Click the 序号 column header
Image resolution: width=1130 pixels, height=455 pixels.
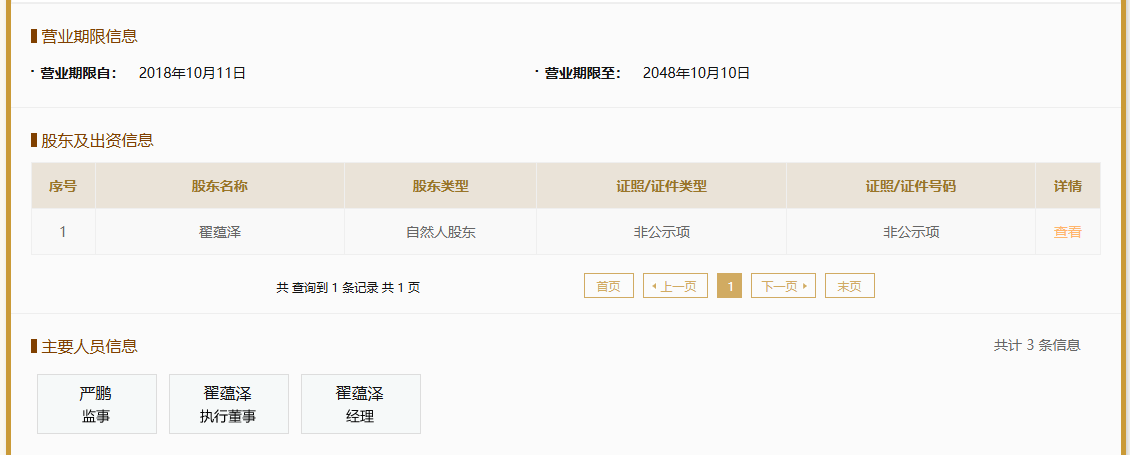(x=63, y=186)
